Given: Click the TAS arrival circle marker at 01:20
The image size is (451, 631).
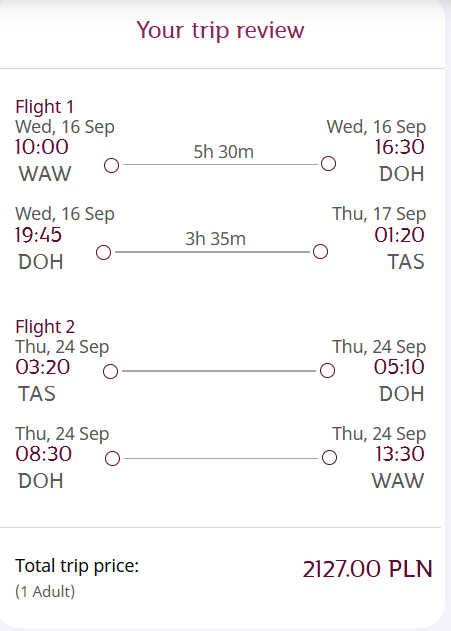Looking at the screenshot, I should [x=320, y=252].
